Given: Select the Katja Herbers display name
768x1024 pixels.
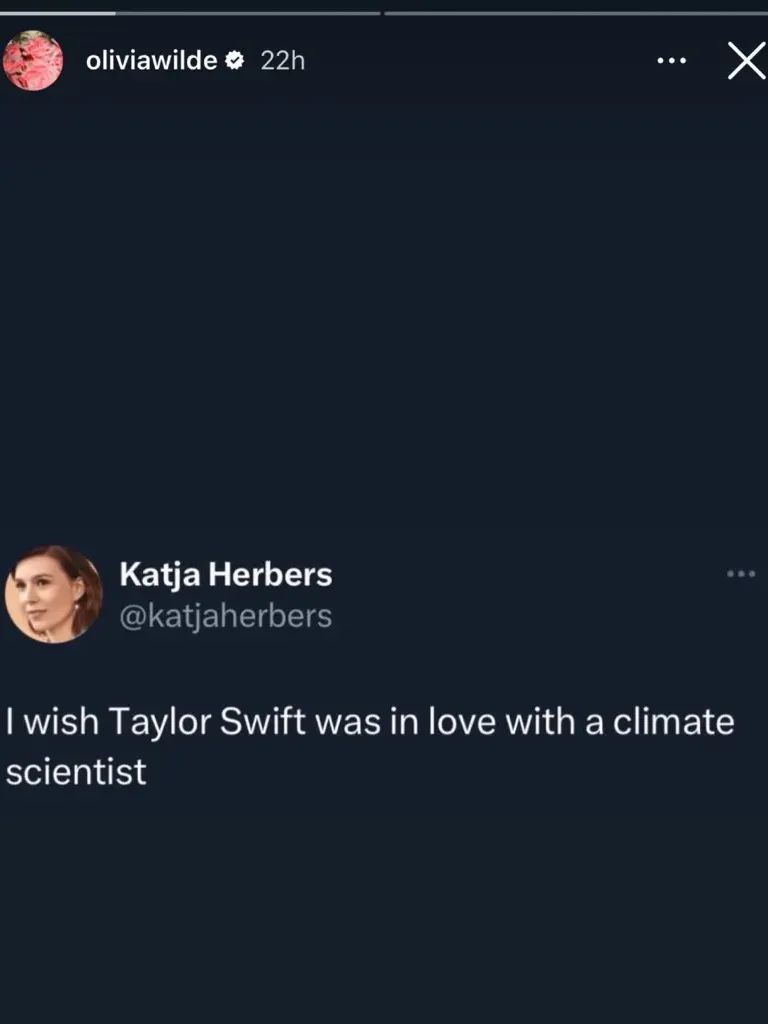Looking at the screenshot, I should pos(225,575).
